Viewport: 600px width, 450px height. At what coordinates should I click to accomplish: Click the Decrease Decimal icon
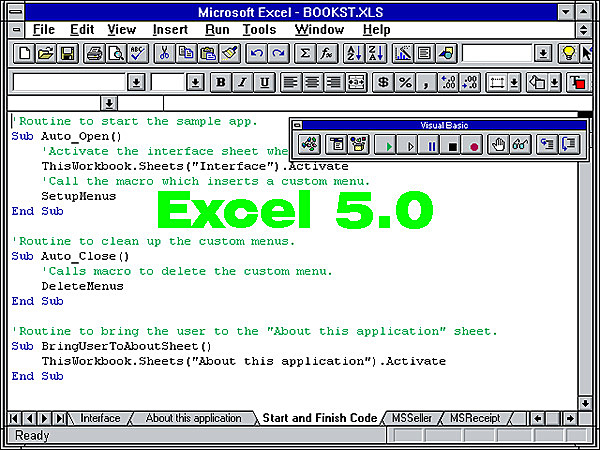470,82
